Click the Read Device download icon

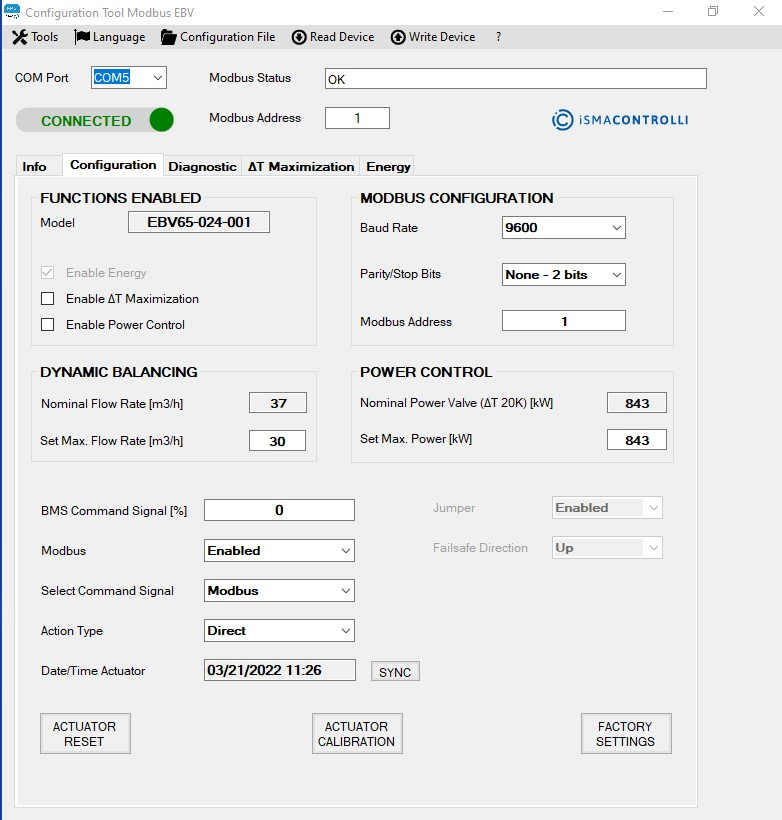(x=299, y=37)
